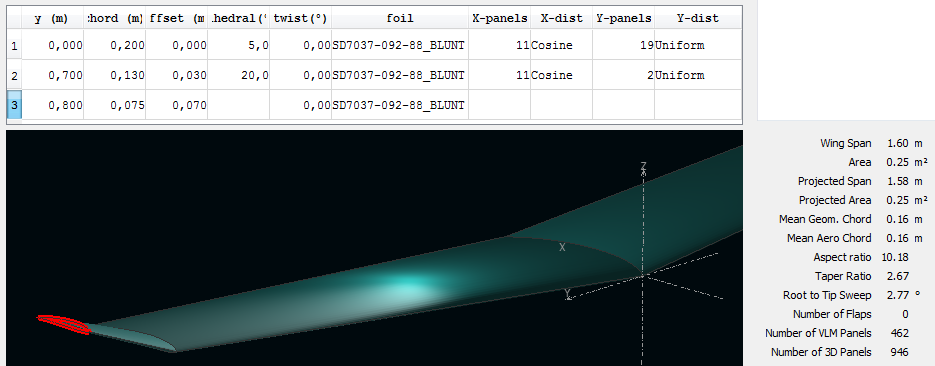Edit dihedral value 20,0 in row 2
This screenshot has width=935, height=366.
click(x=239, y=76)
